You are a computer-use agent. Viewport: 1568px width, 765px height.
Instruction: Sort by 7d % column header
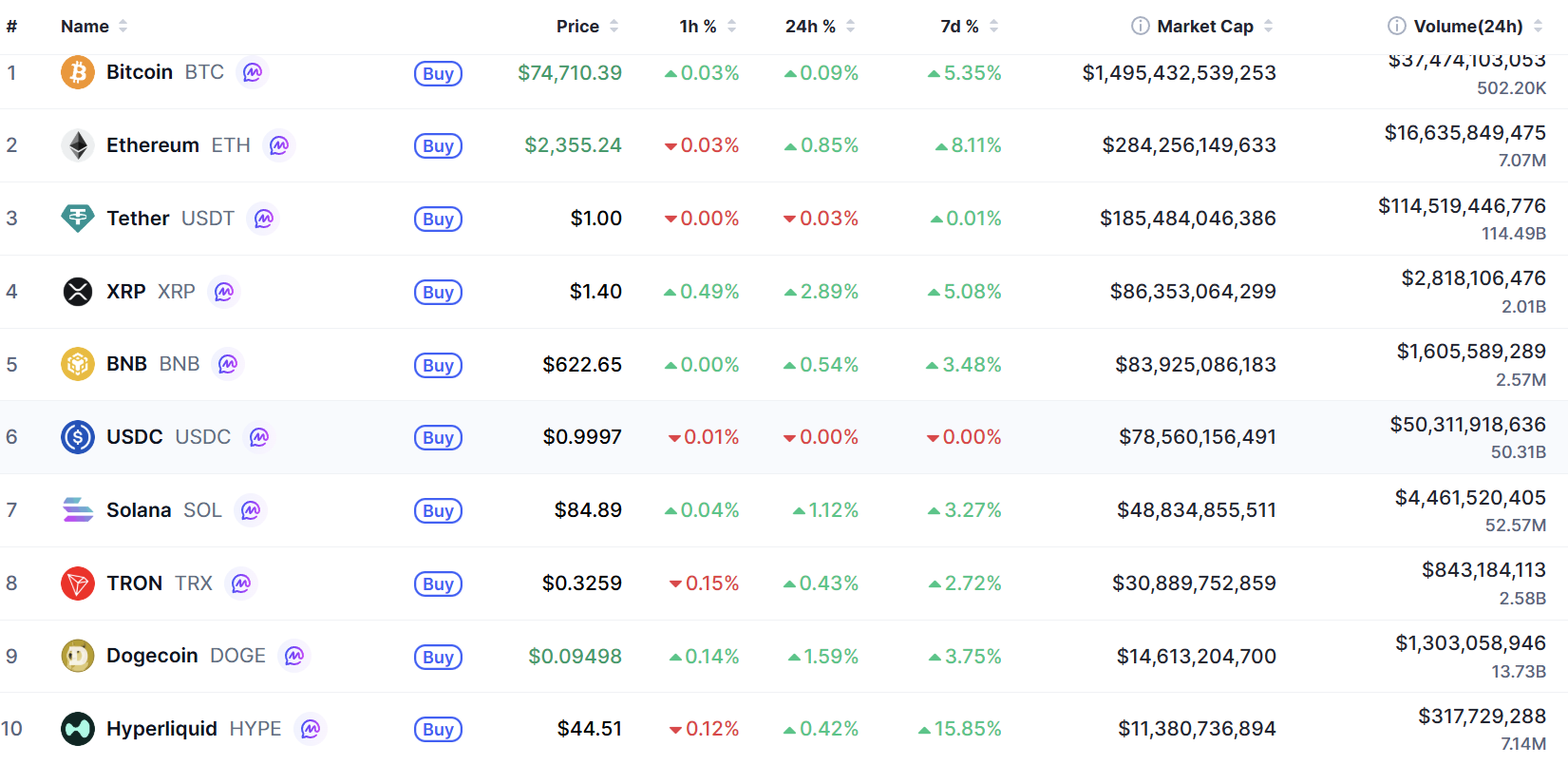[959, 27]
